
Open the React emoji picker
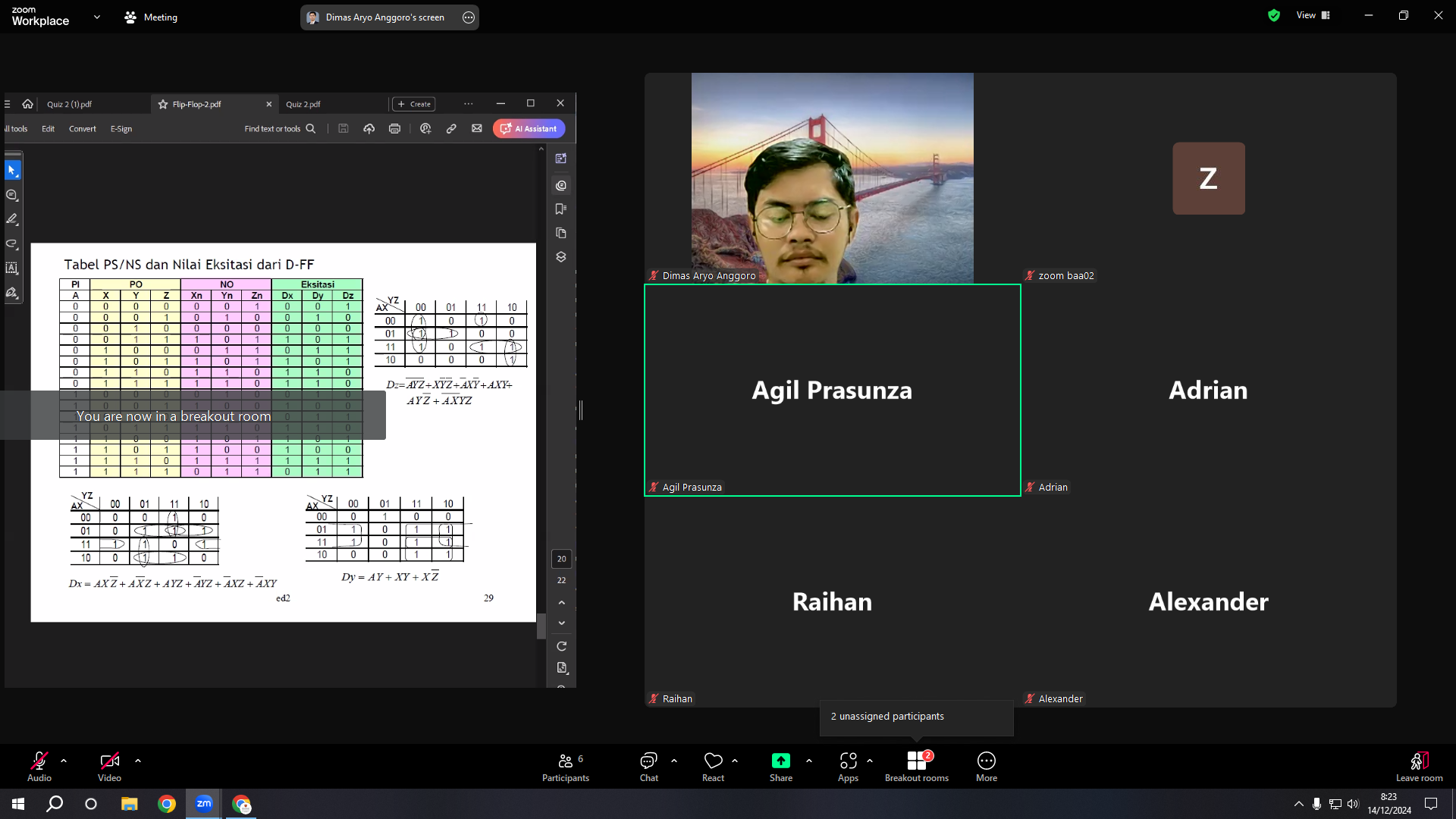(714, 767)
